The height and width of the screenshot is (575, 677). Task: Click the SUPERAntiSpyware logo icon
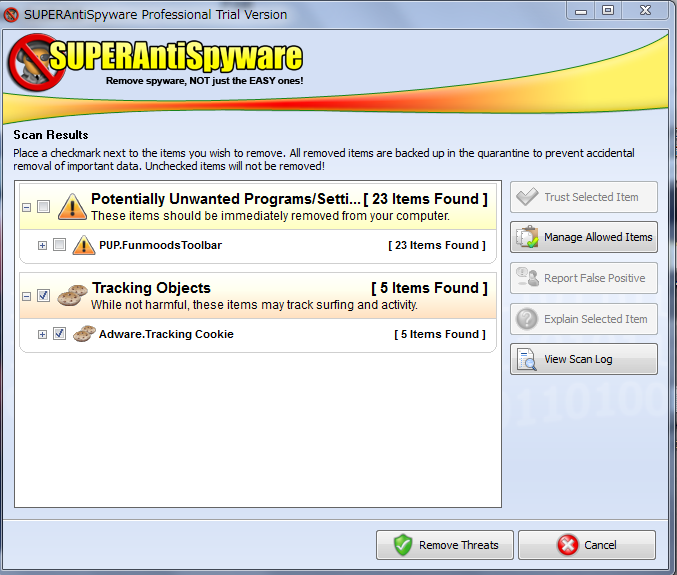[x=36, y=63]
